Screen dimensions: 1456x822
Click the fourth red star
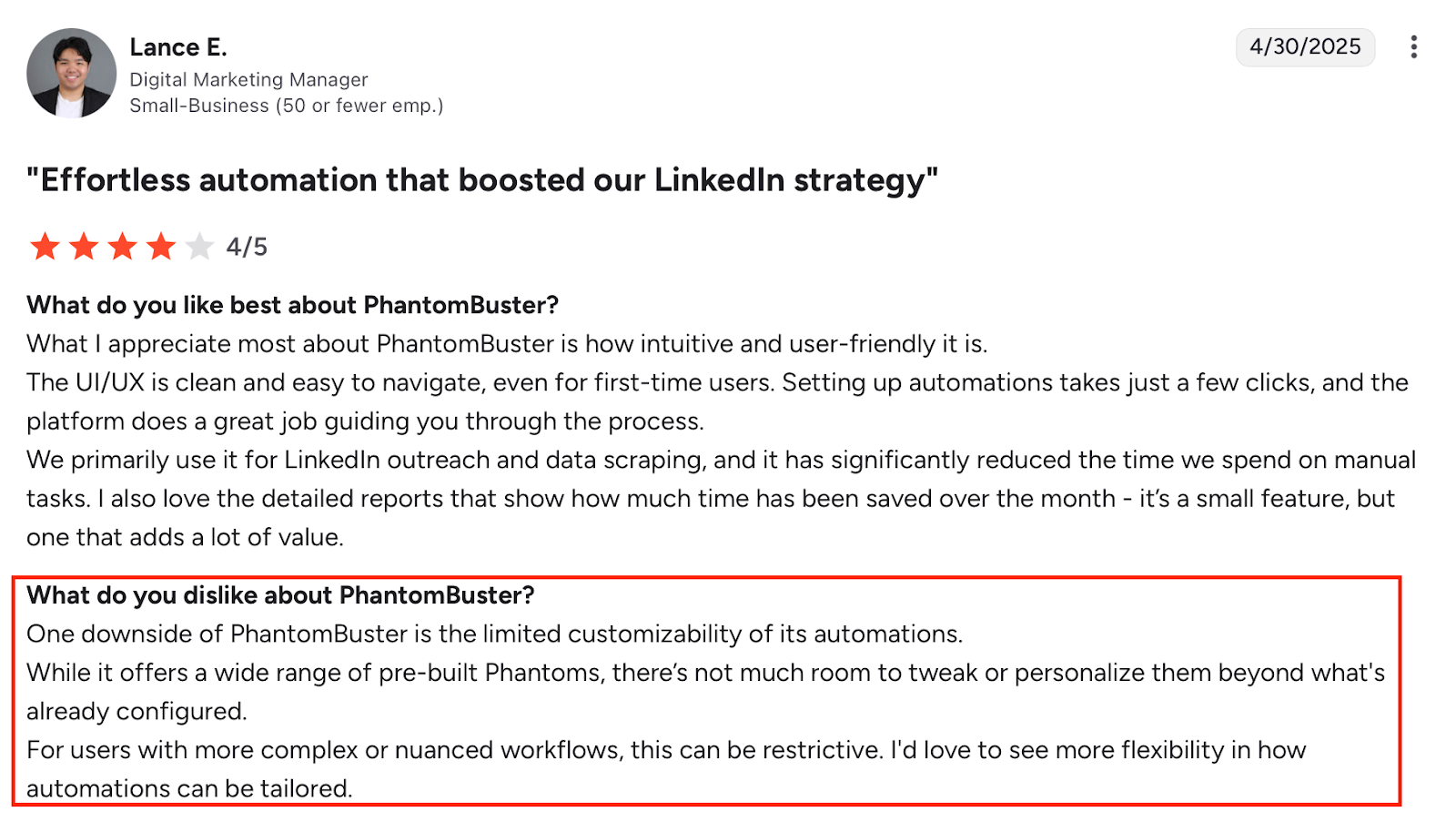161,246
